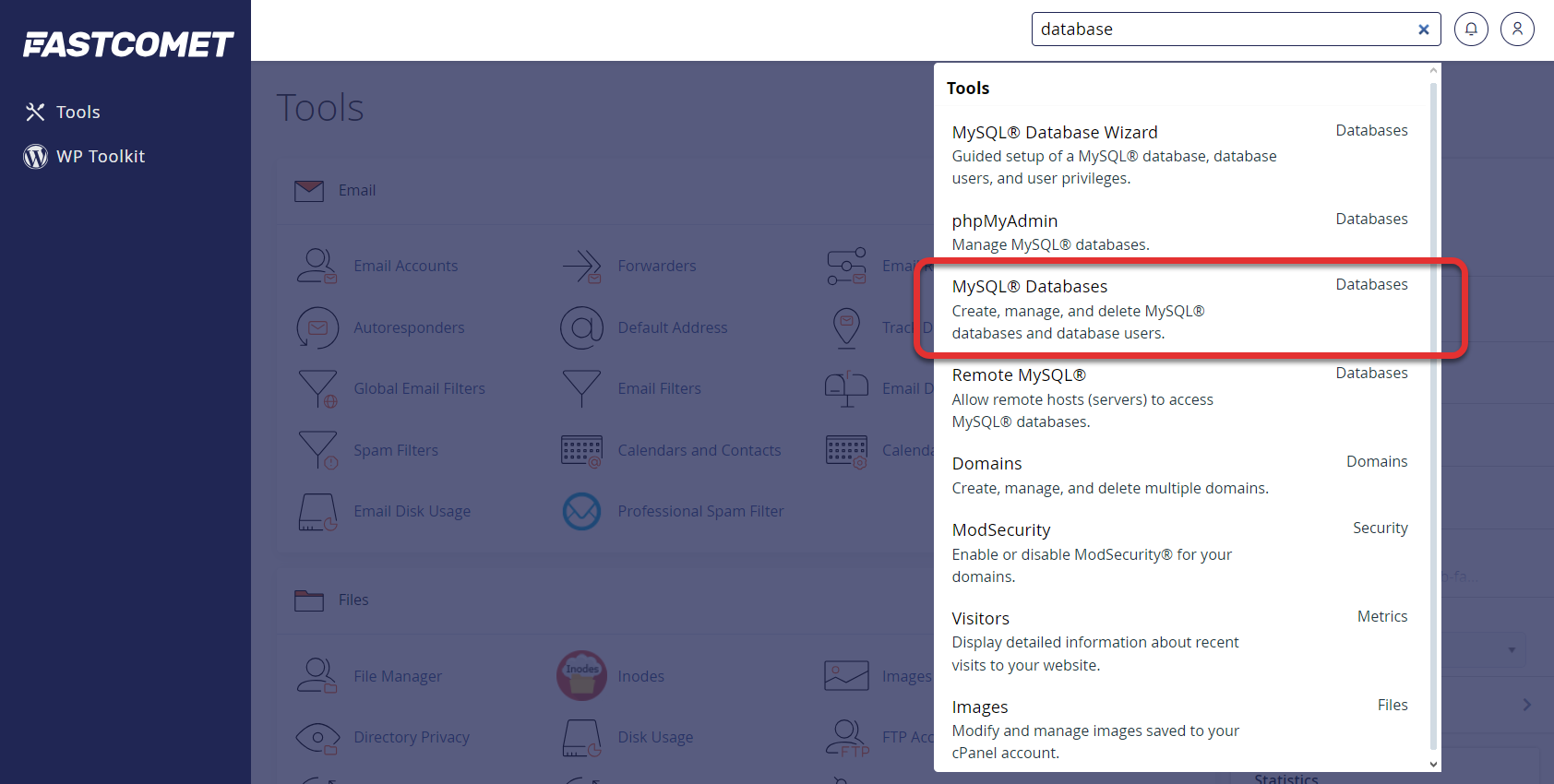Image resolution: width=1554 pixels, height=784 pixels.
Task: Click the Spam Filters funnel icon
Action: 317,450
